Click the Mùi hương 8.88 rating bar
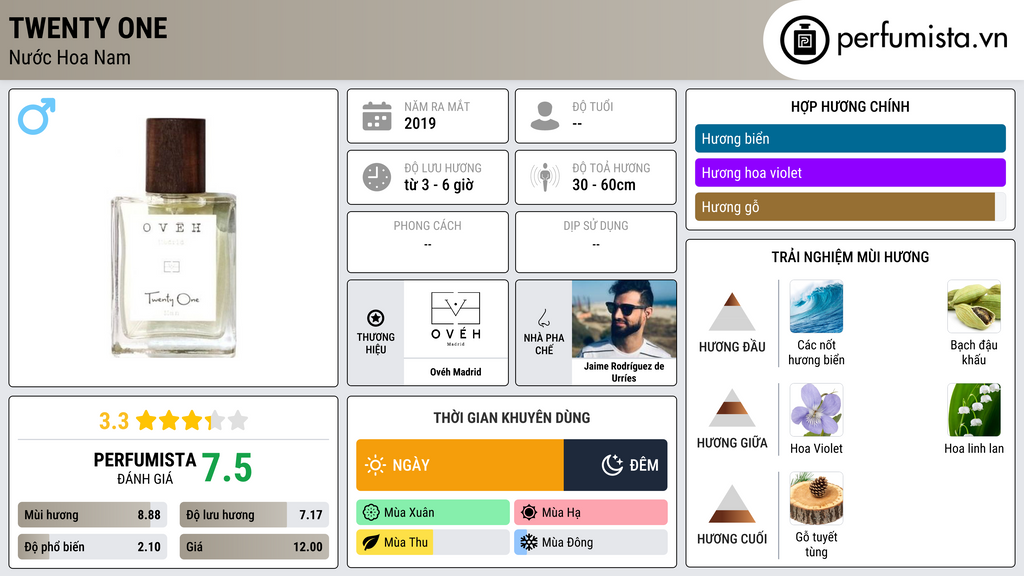 (92, 515)
